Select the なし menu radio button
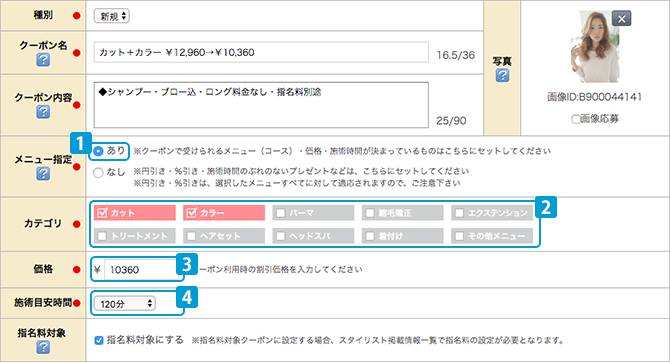This screenshot has width=670, height=362. [x=98, y=172]
